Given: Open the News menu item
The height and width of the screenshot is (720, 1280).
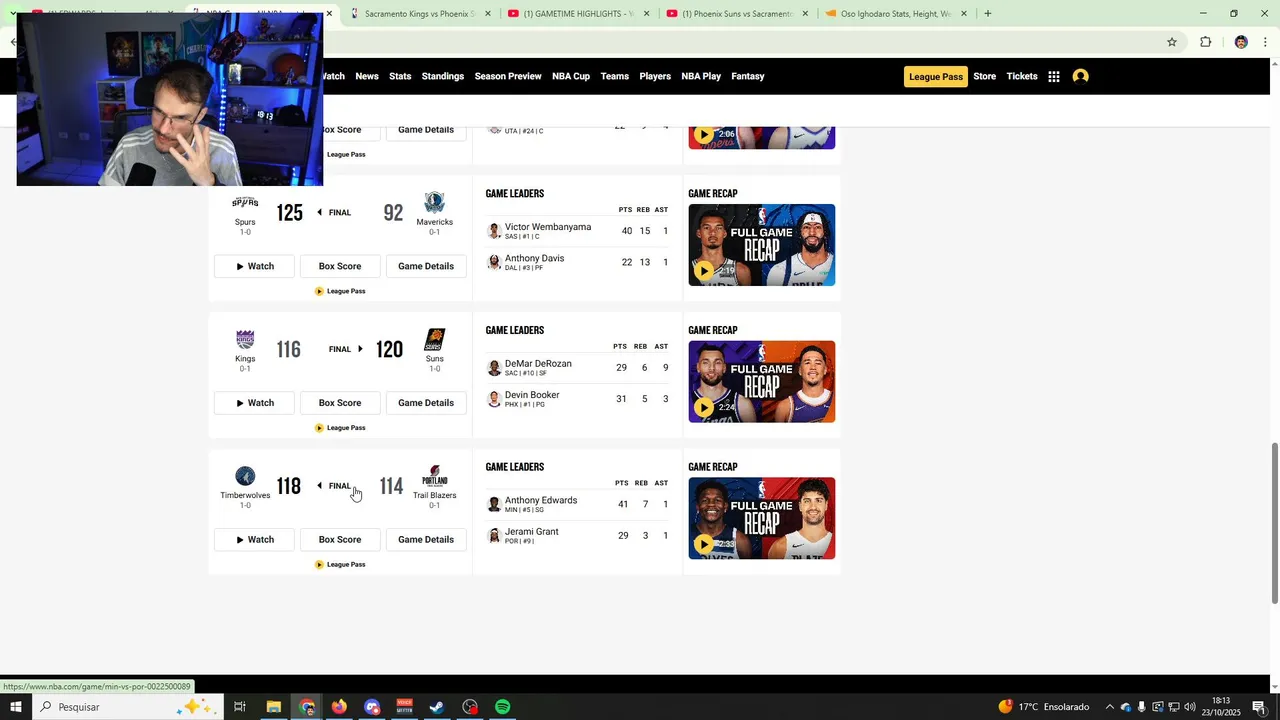Looking at the screenshot, I should 367,76.
